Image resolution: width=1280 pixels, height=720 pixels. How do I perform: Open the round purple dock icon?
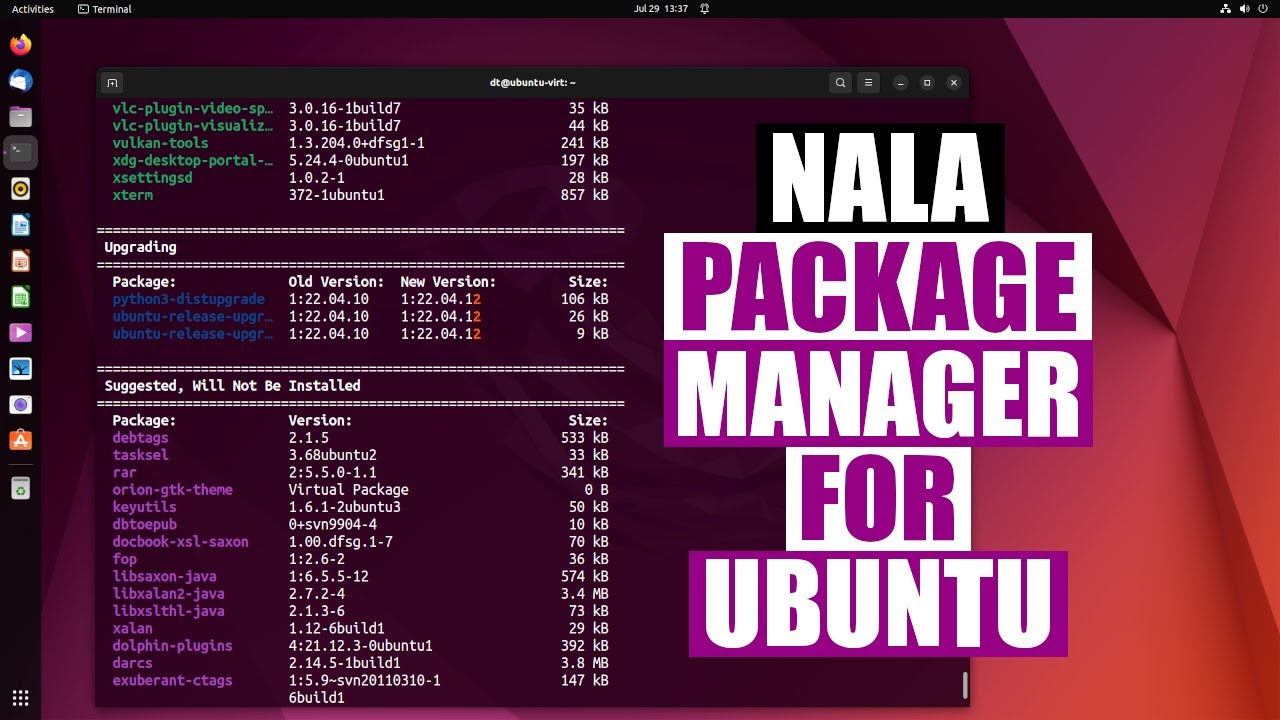21,405
